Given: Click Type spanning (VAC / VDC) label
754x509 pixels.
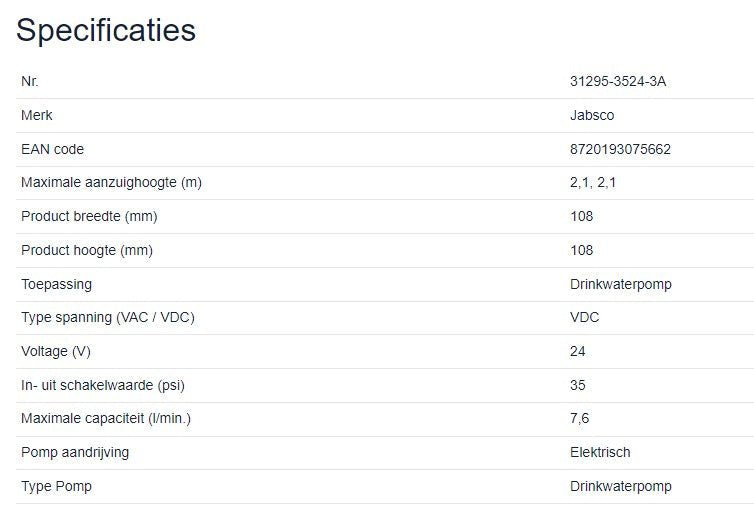Looking at the screenshot, I should click(107, 318).
